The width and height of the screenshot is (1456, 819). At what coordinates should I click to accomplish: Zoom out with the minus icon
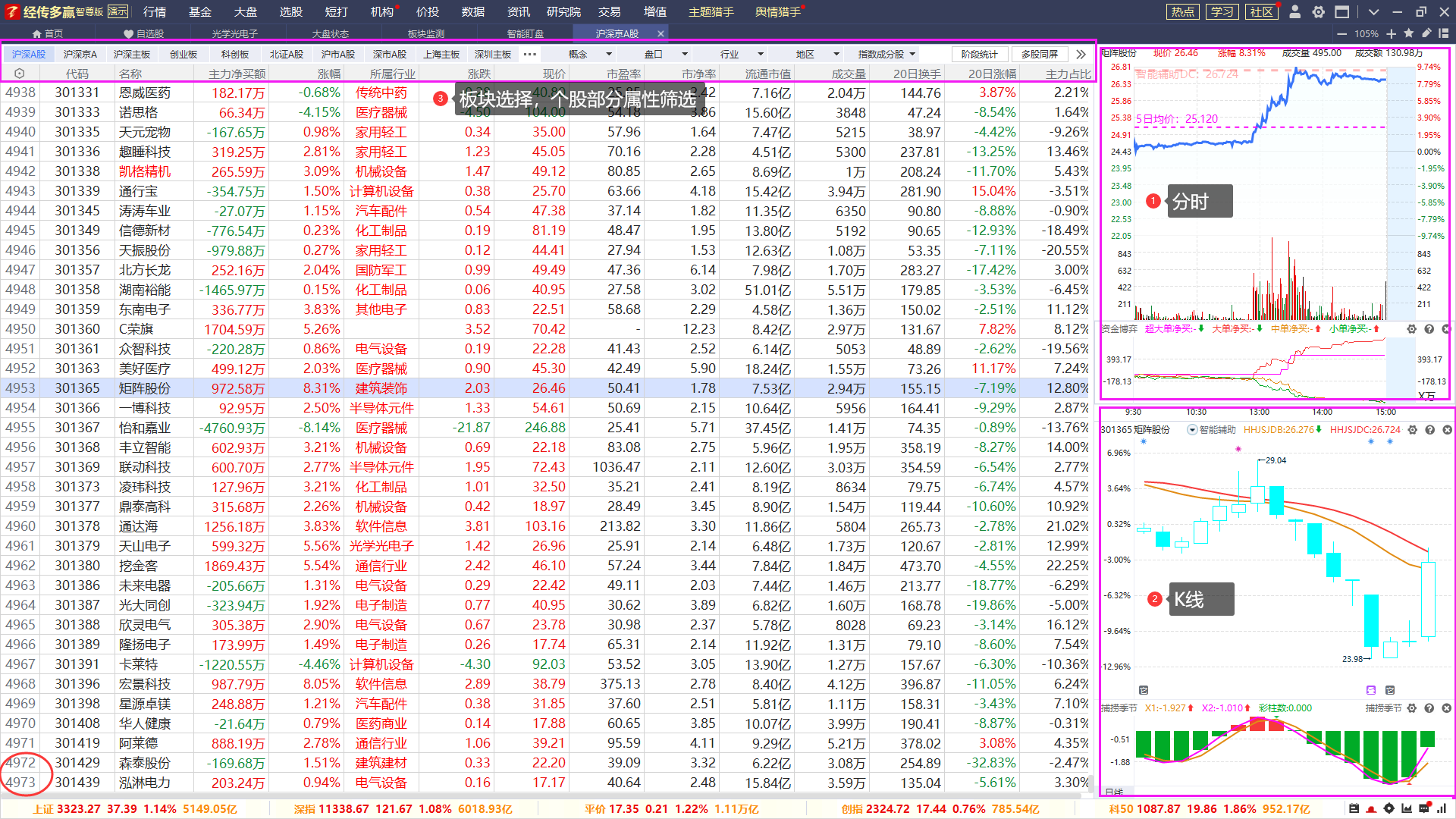1342,34
